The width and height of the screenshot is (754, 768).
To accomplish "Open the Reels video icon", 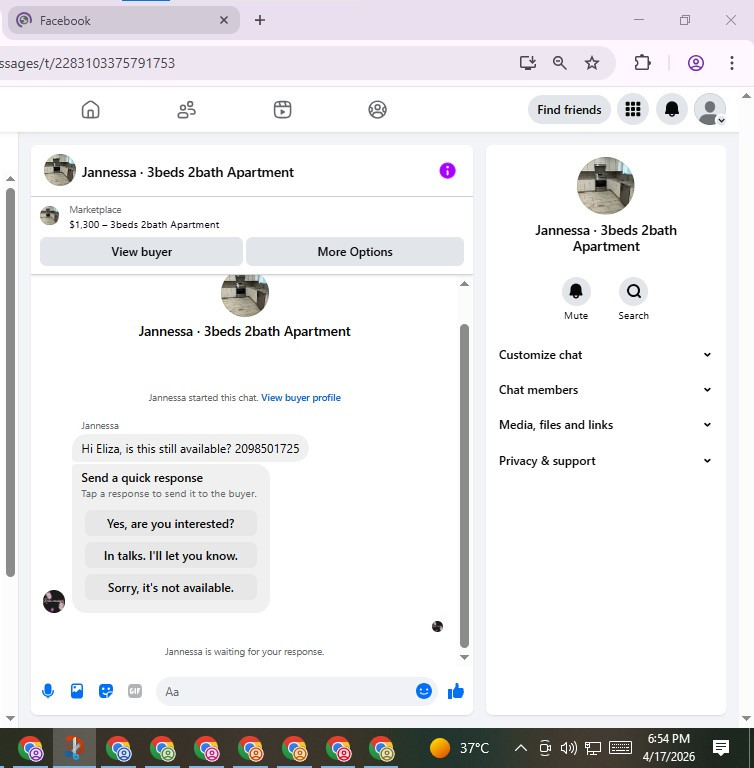I will coord(282,109).
